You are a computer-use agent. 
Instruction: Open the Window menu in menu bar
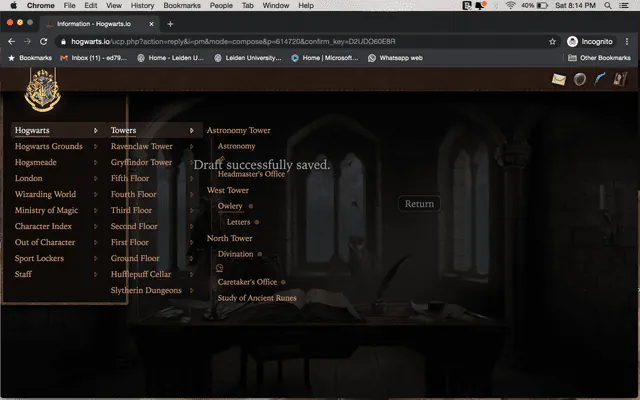pos(276,6)
